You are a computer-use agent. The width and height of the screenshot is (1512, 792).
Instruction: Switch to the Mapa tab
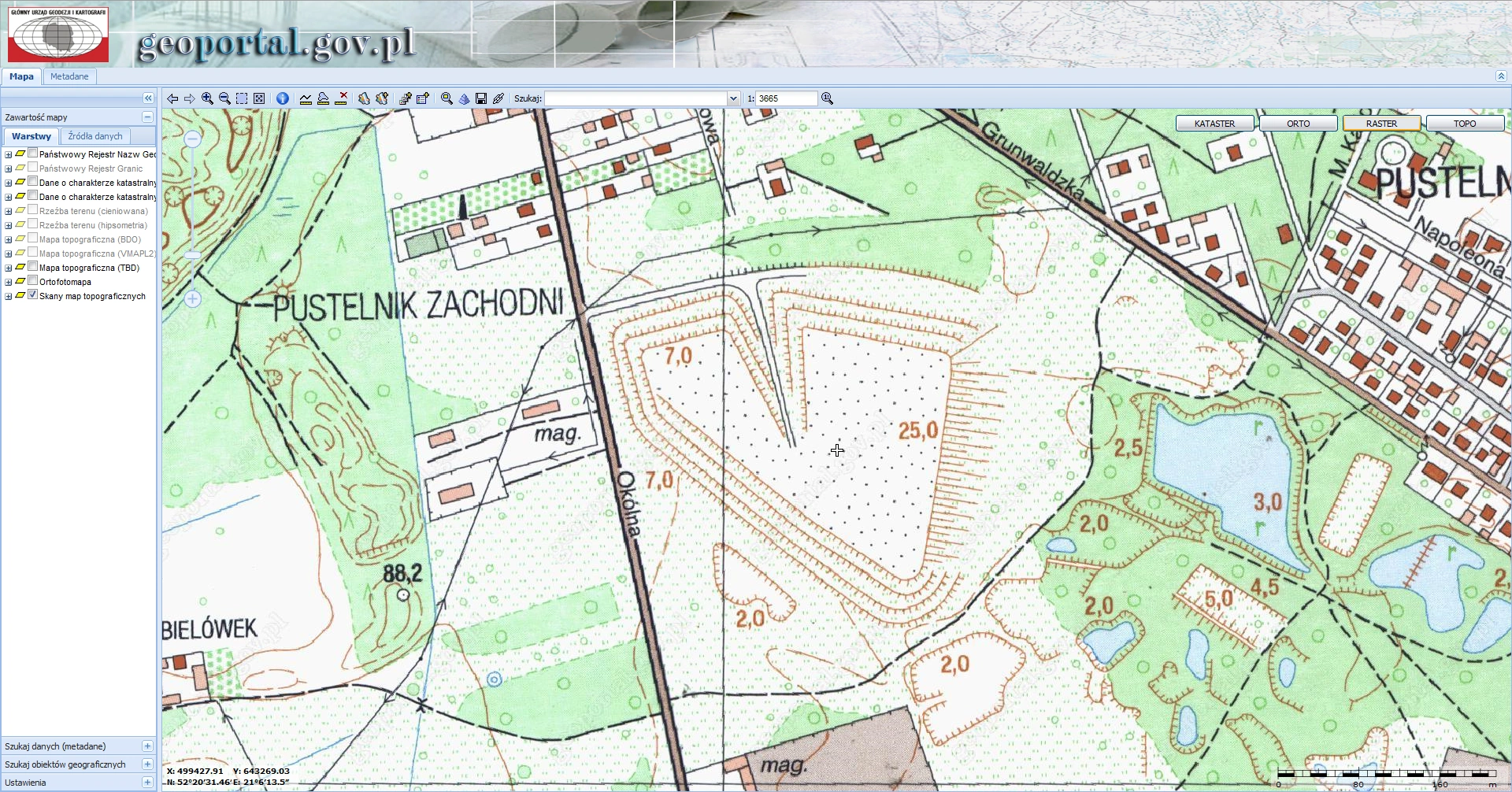click(21, 76)
